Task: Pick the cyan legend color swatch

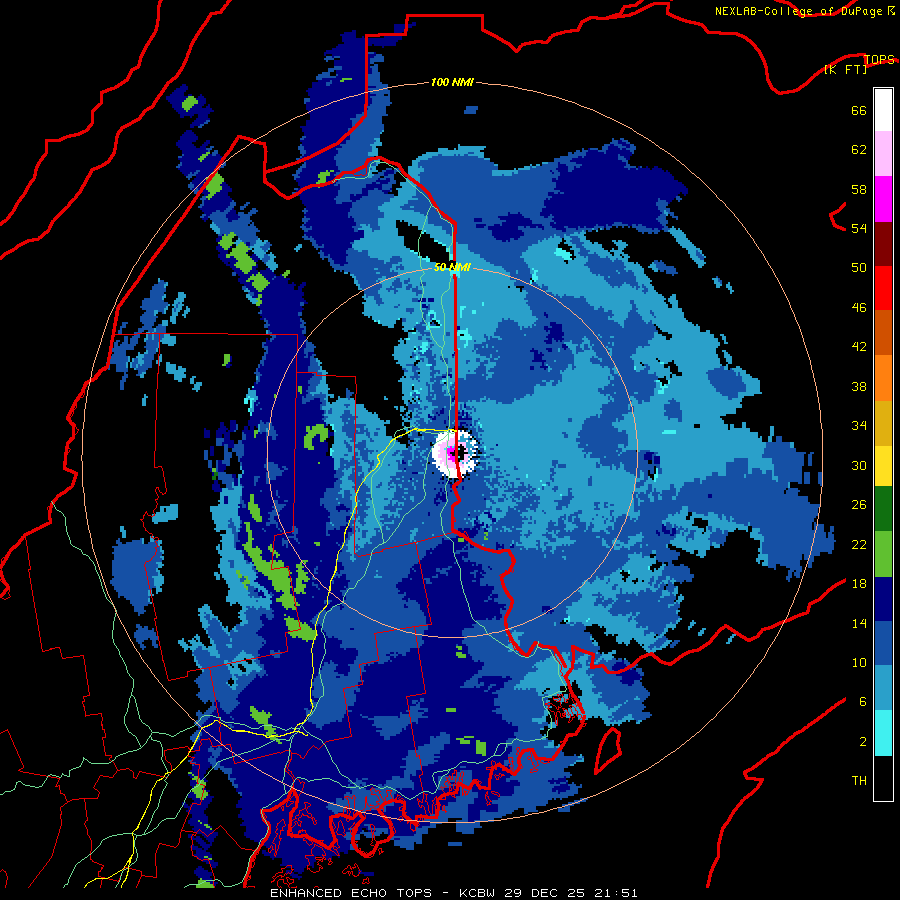Action: (x=883, y=734)
